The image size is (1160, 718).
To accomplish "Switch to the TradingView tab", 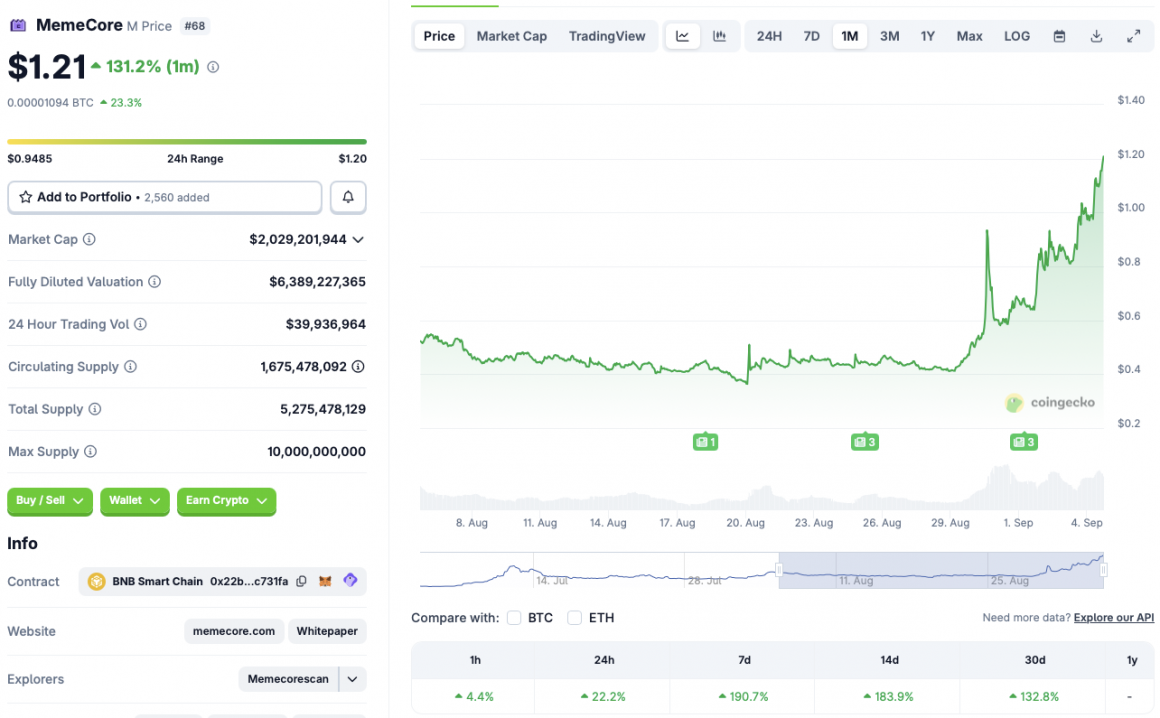I will tap(607, 35).
